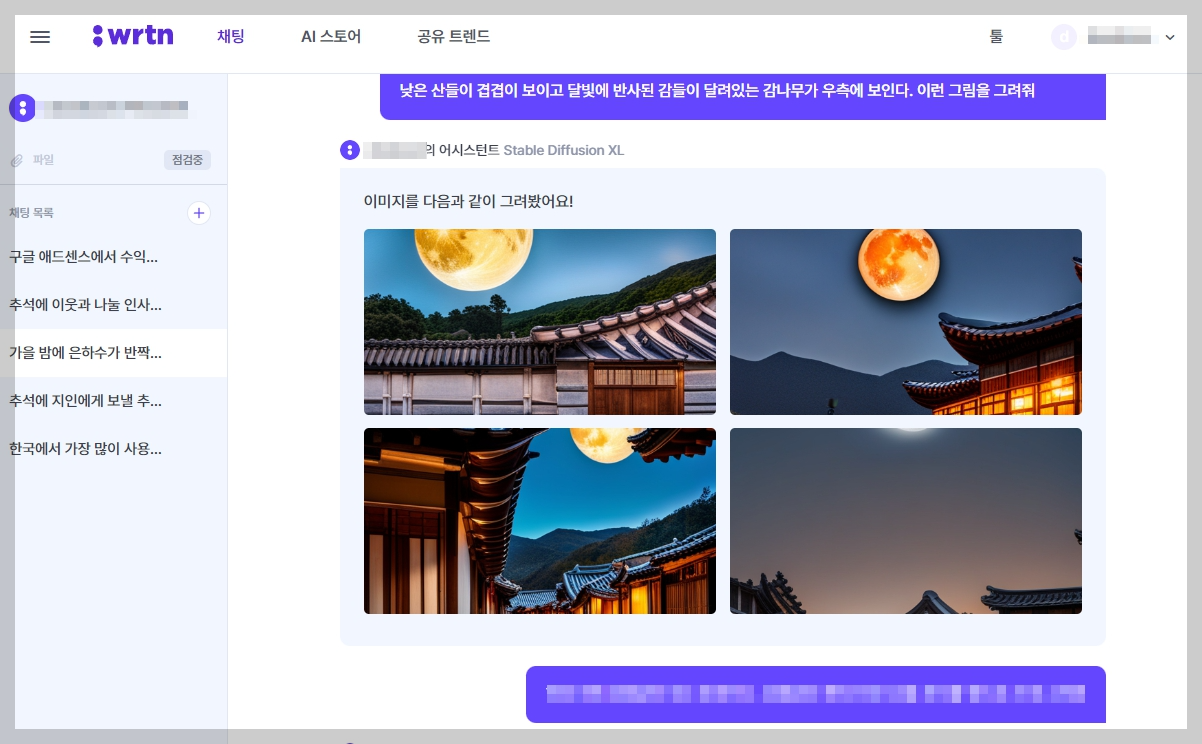Click the paperclip file attachment icon

[17, 160]
